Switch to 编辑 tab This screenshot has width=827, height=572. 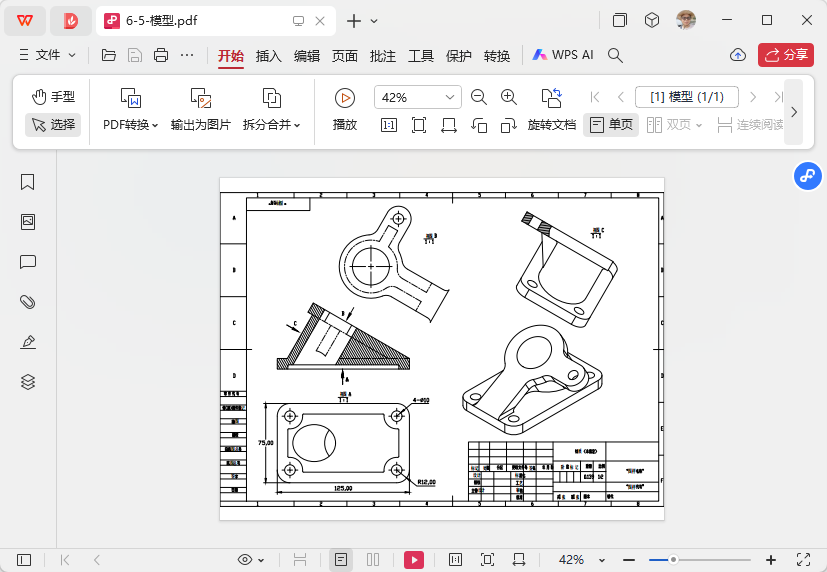click(x=306, y=55)
